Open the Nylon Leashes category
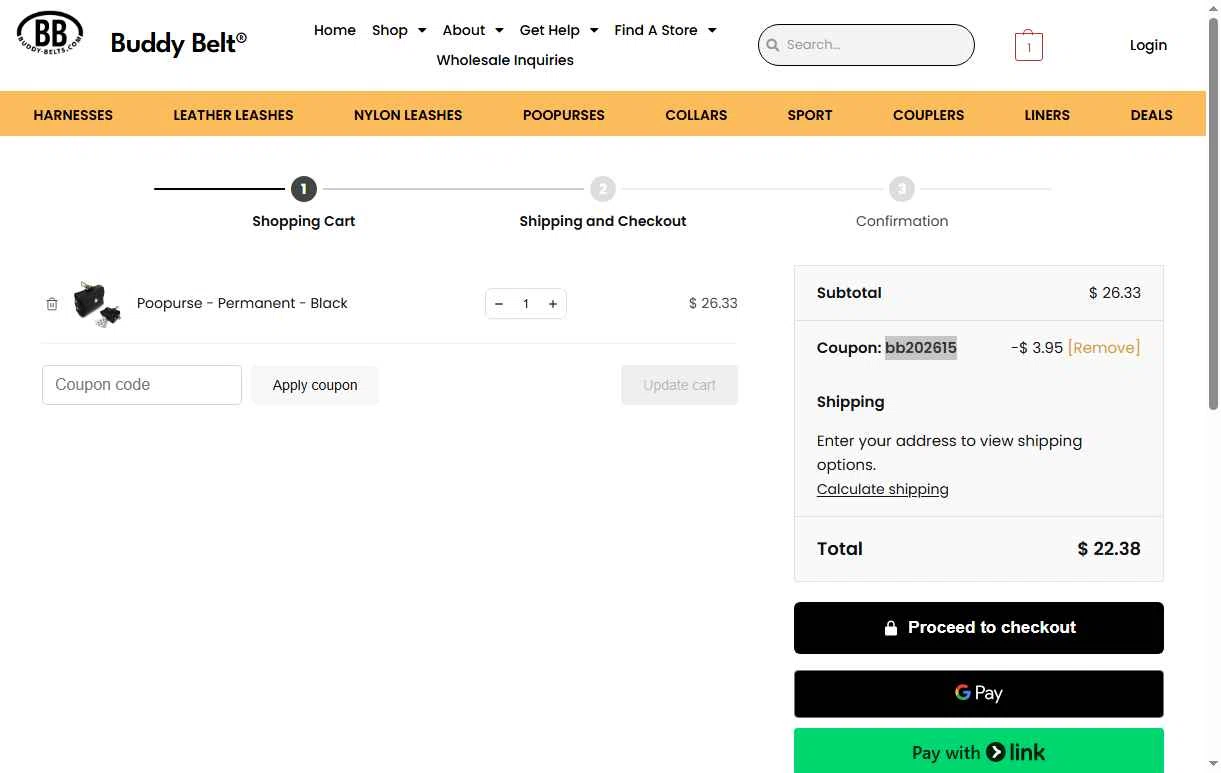This screenshot has width=1221, height=773. click(x=408, y=115)
